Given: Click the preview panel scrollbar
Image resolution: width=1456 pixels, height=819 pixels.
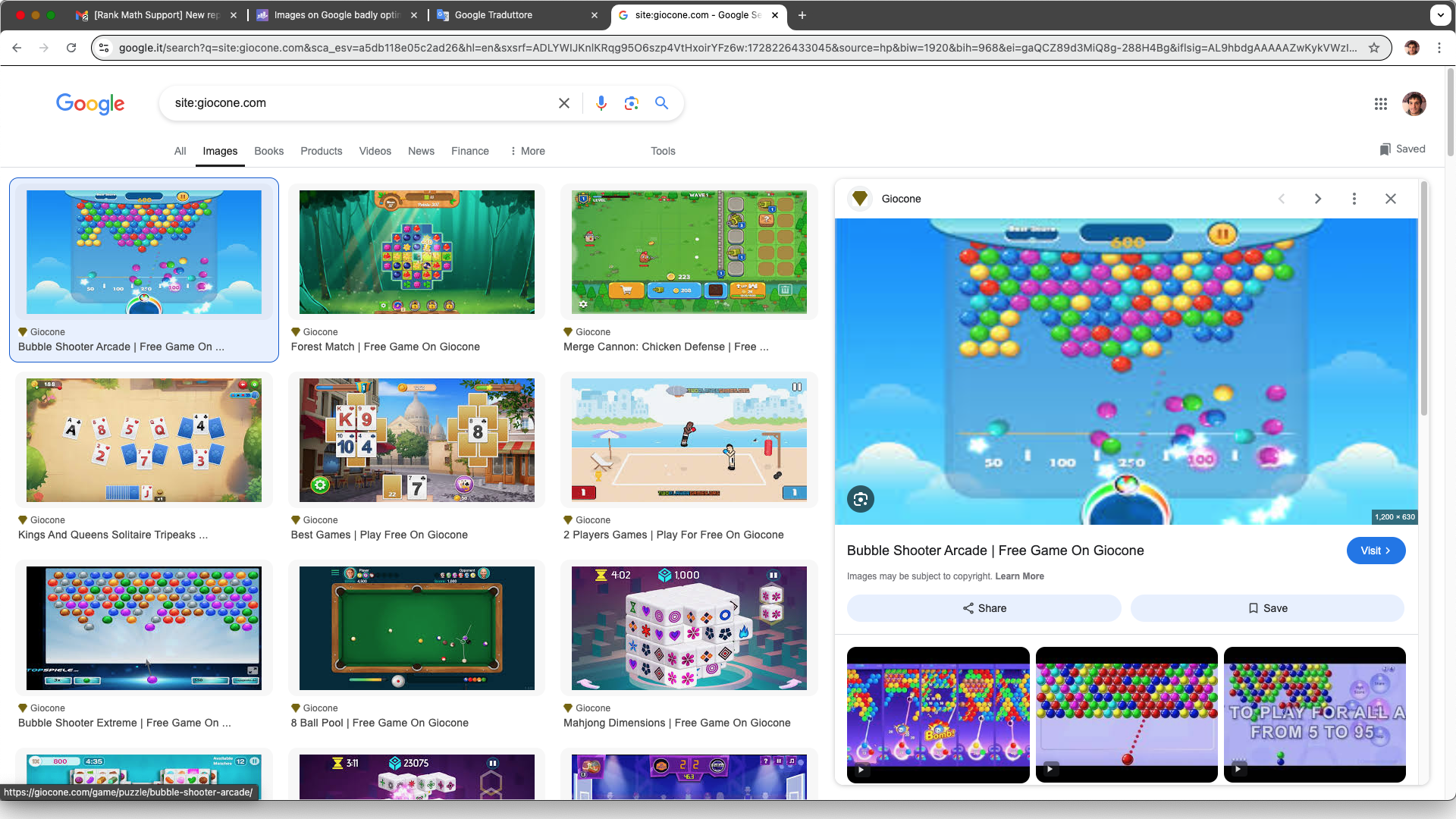Looking at the screenshot, I should coord(1423,300).
